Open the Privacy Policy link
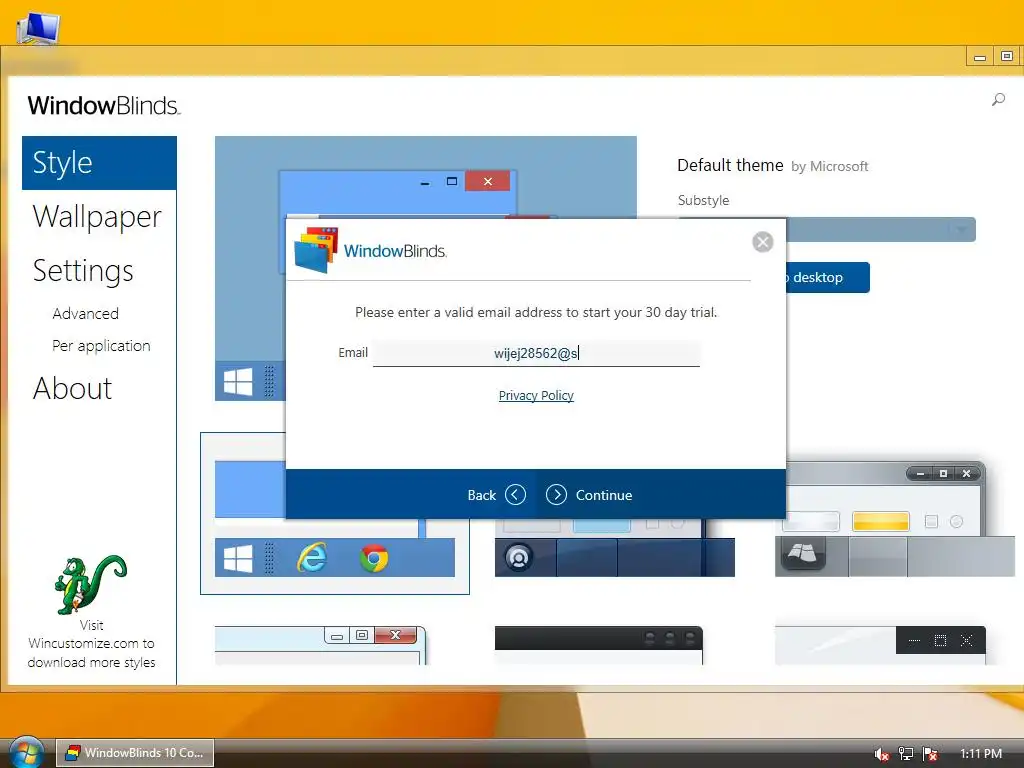 coord(536,395)
